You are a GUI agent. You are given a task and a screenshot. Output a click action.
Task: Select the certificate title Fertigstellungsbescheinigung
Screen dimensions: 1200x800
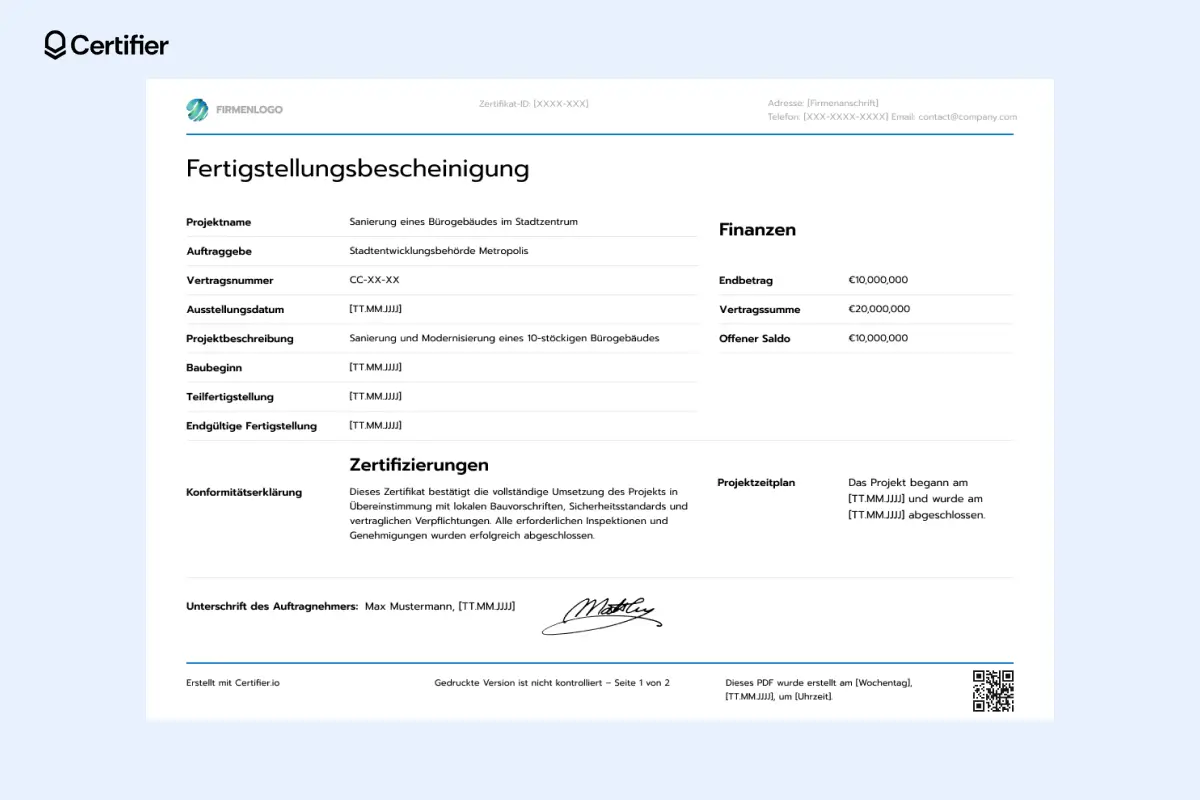coord(357,169)
